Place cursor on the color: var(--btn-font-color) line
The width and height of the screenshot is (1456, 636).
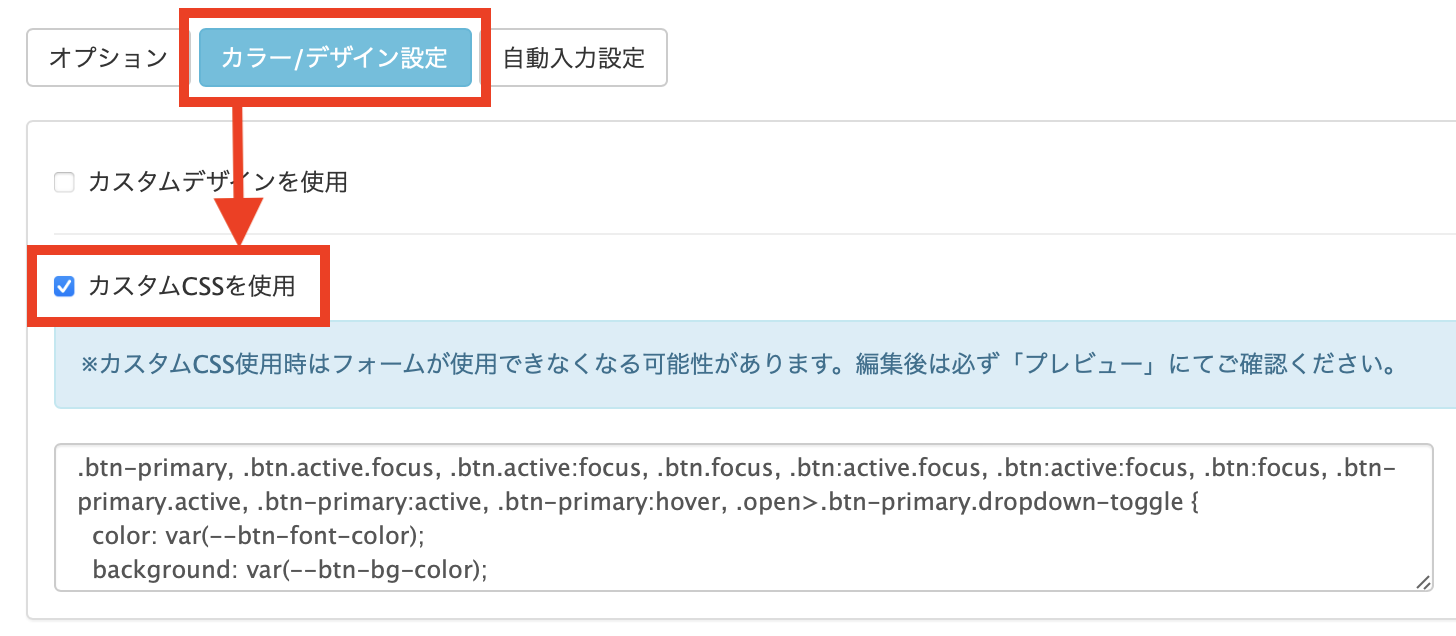[258, 536]
